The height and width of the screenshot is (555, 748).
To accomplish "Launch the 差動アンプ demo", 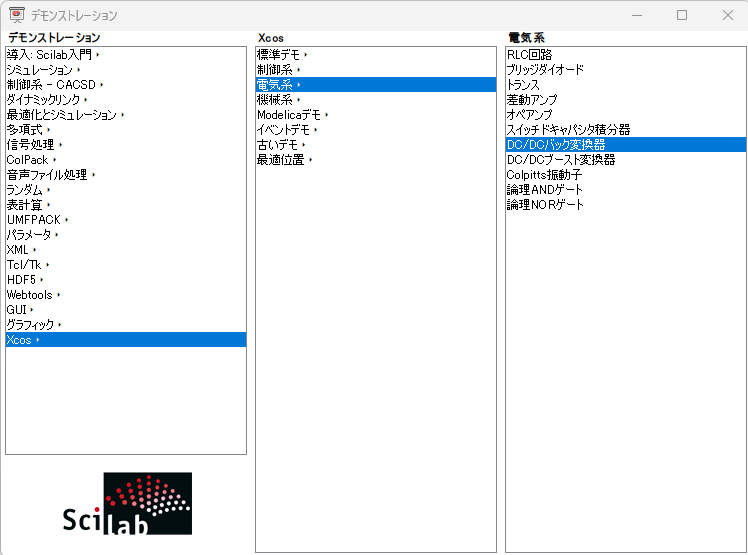I will pos(626,99).
